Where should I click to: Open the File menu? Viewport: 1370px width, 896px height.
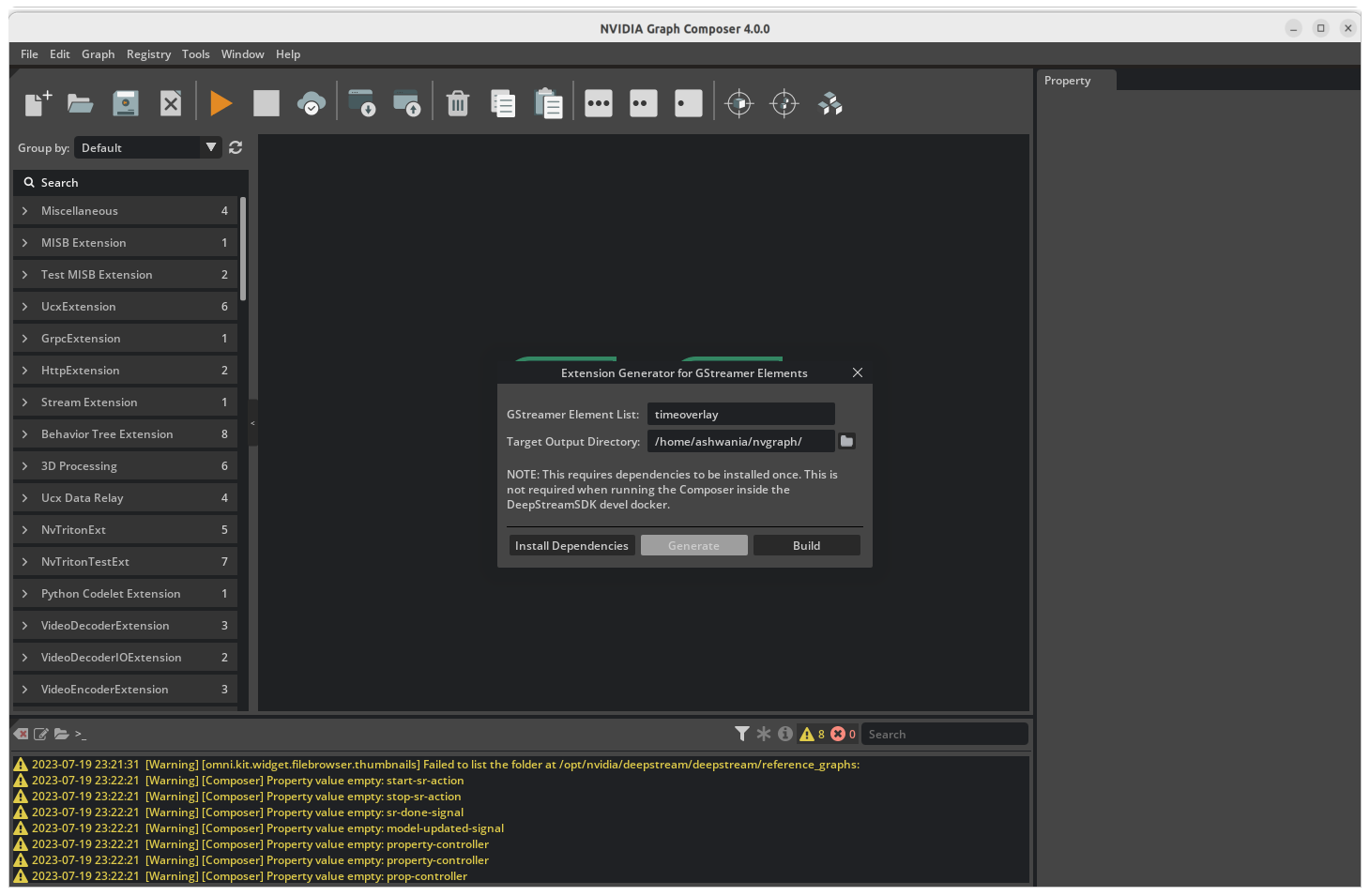point(29,54)
